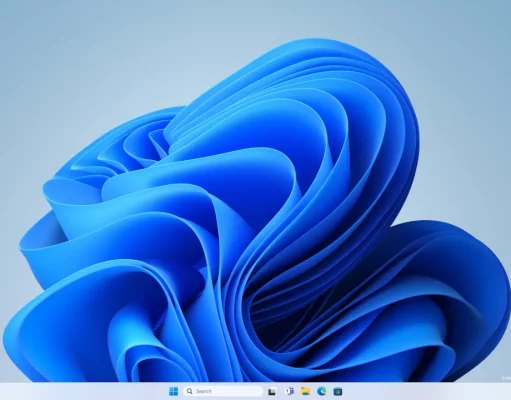Click the evaluation watermark text on desktop
Image resolution: width=511 pixels, height=400 pixels.
[506, 378]
